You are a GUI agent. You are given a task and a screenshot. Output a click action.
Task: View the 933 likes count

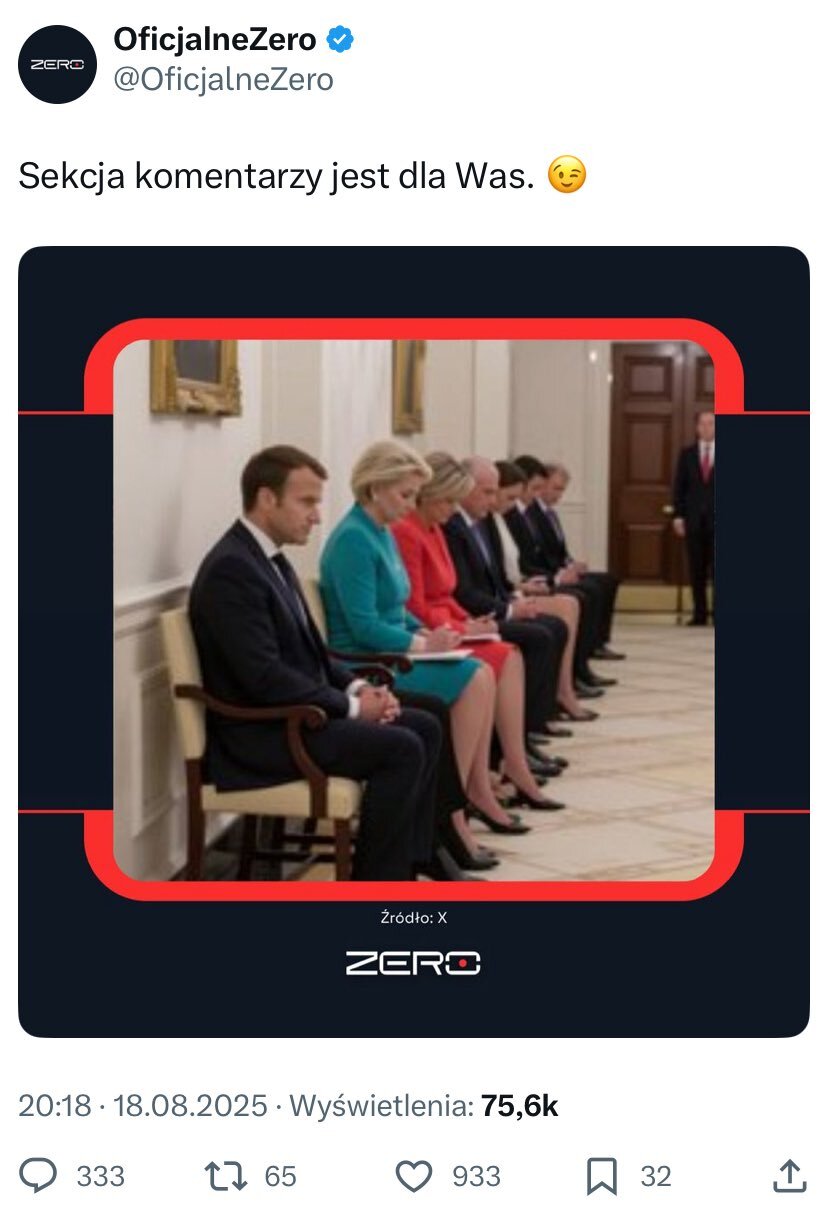tap(476, 1176)
